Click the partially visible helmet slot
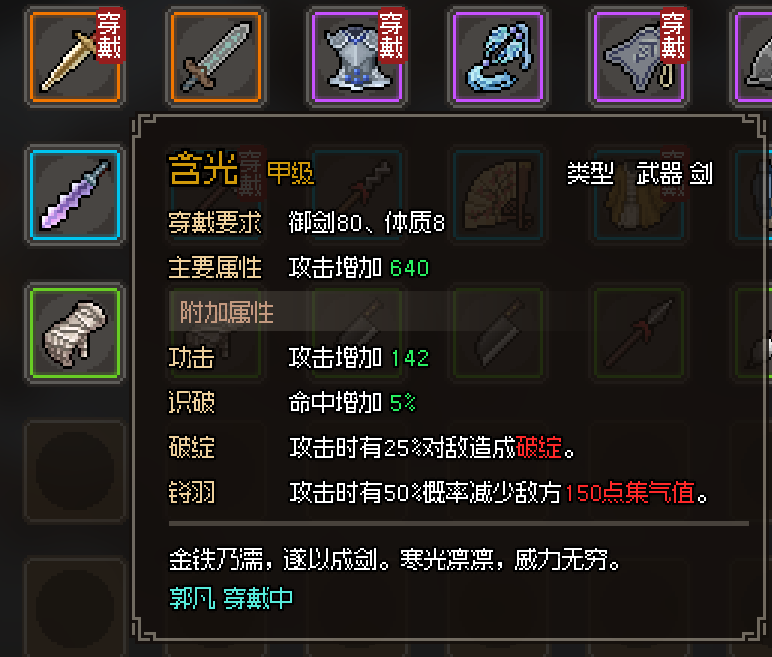This screenshot has height=657, width=772. click(753, 57)
